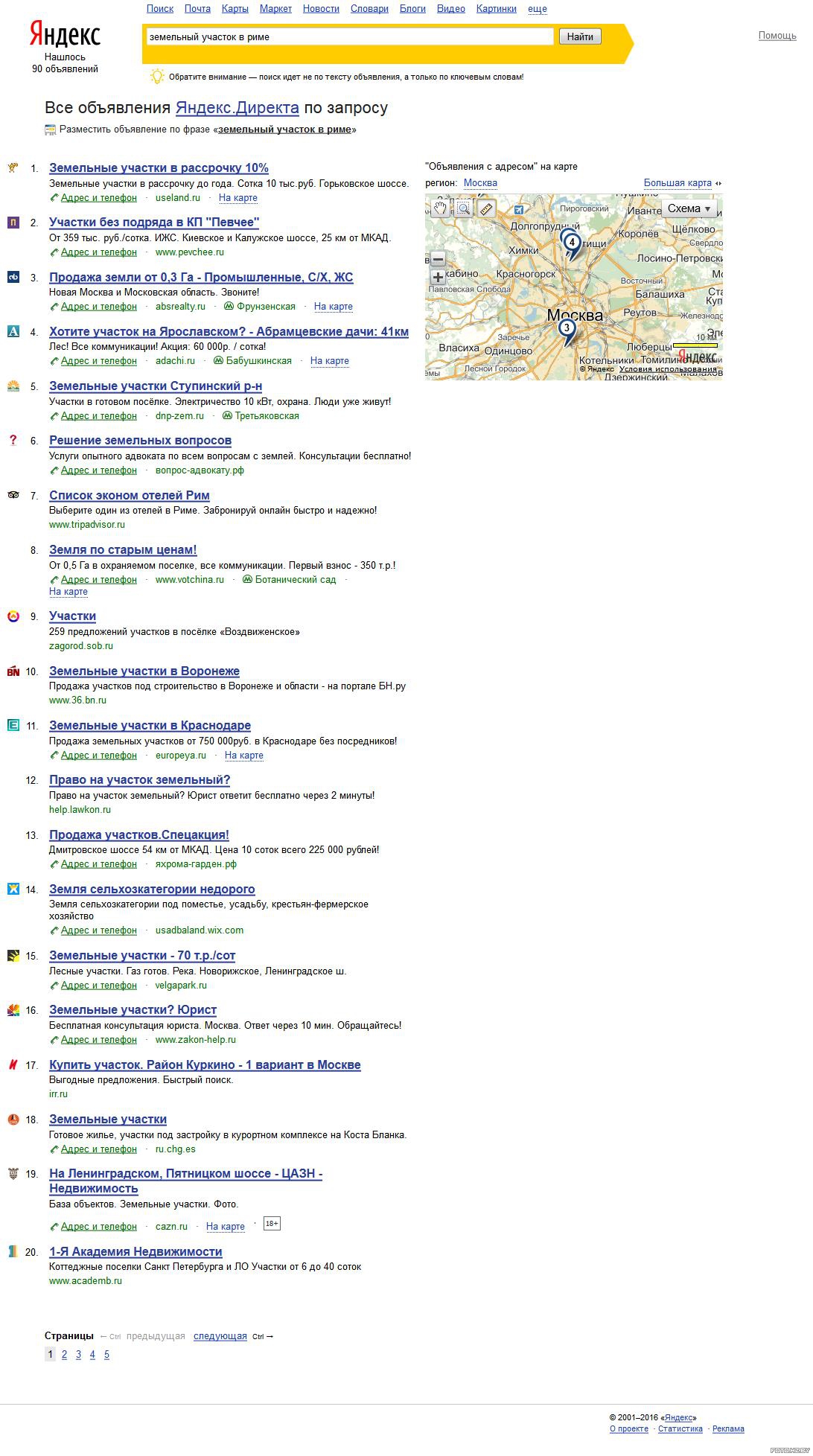Open the Помощь help link
The height and width of the screenshot is (1456, 813).
point(777,36)
